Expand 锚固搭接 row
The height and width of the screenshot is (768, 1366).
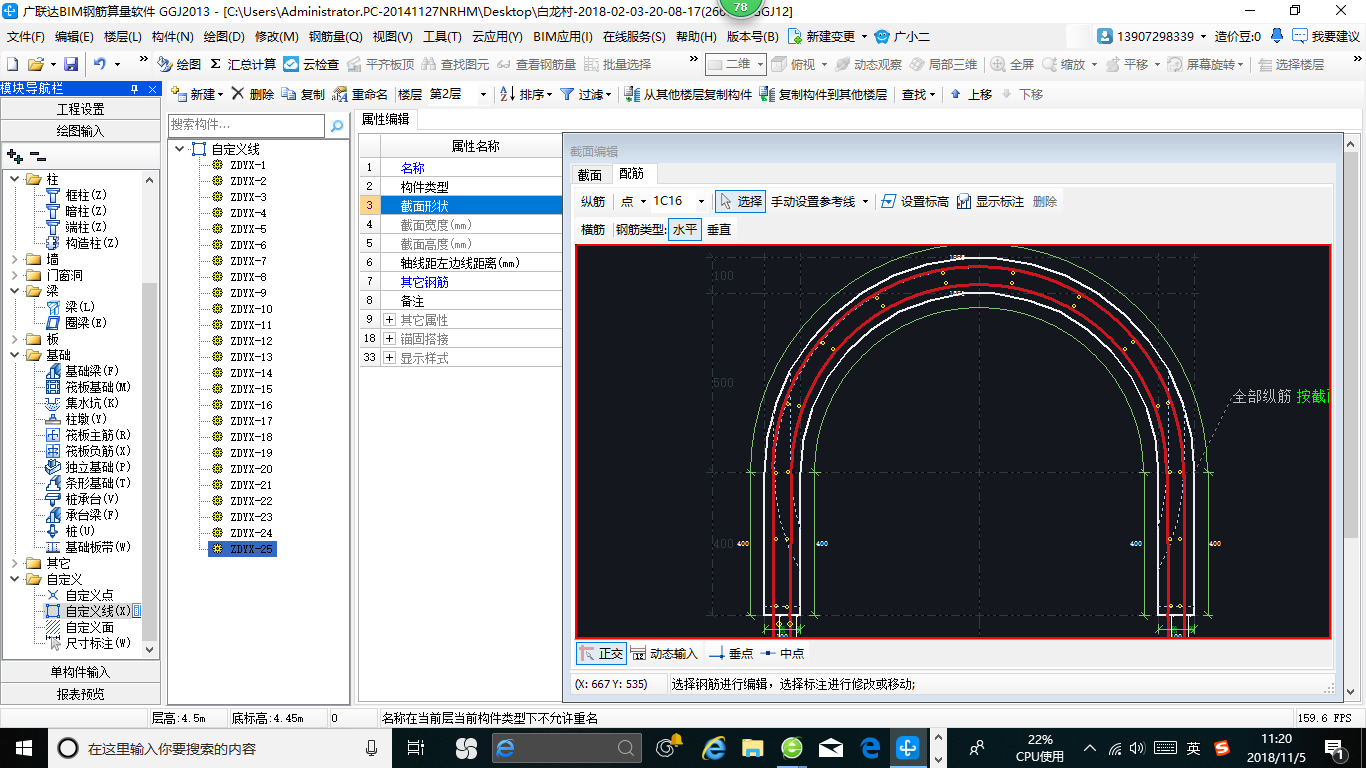(x=390, y=339)
